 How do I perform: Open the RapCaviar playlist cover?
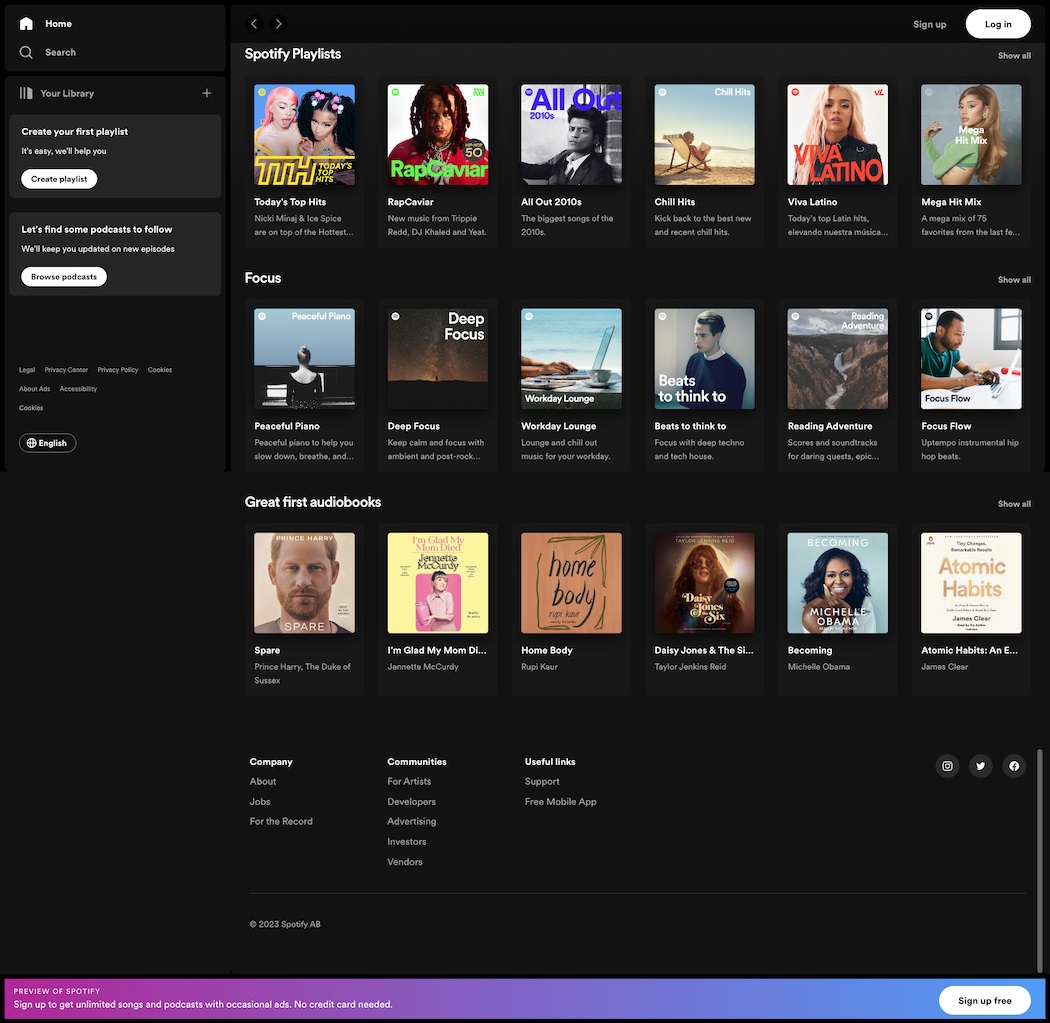click(438, 135)
